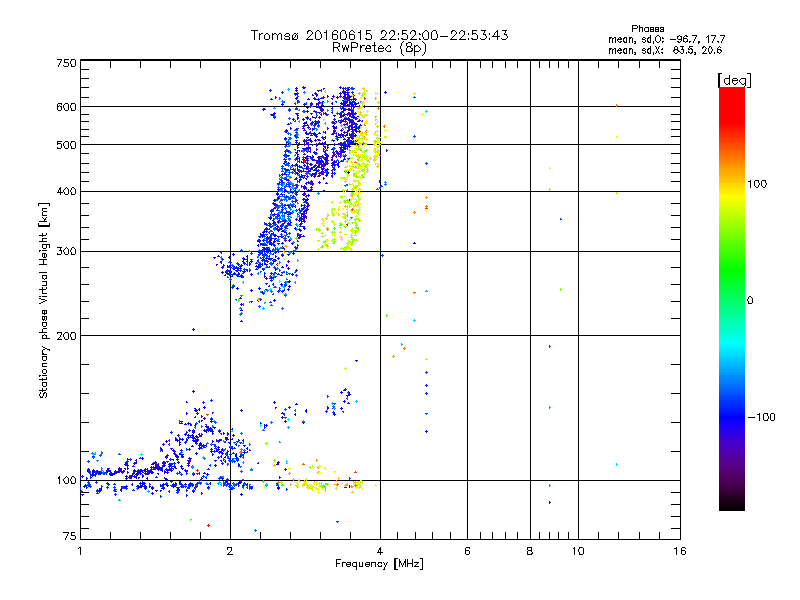Click the x-axis tick label '8'

(530, 551)
